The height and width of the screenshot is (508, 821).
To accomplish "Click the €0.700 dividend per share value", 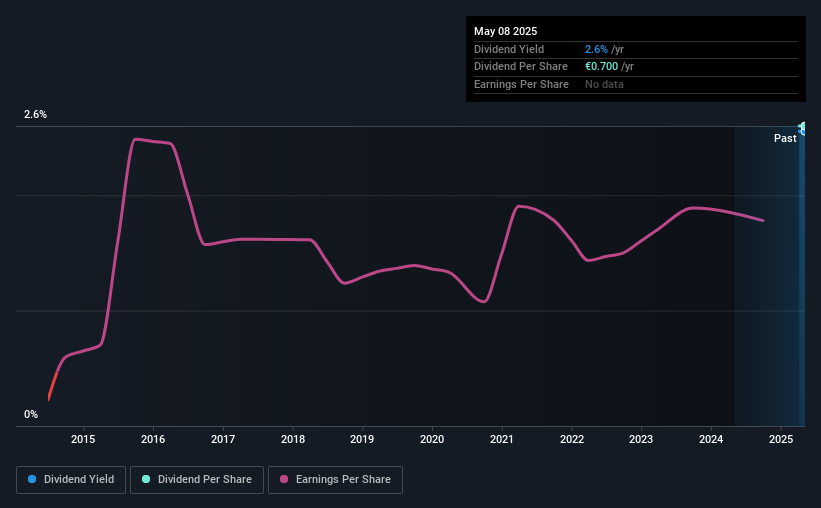I will 602,66.
